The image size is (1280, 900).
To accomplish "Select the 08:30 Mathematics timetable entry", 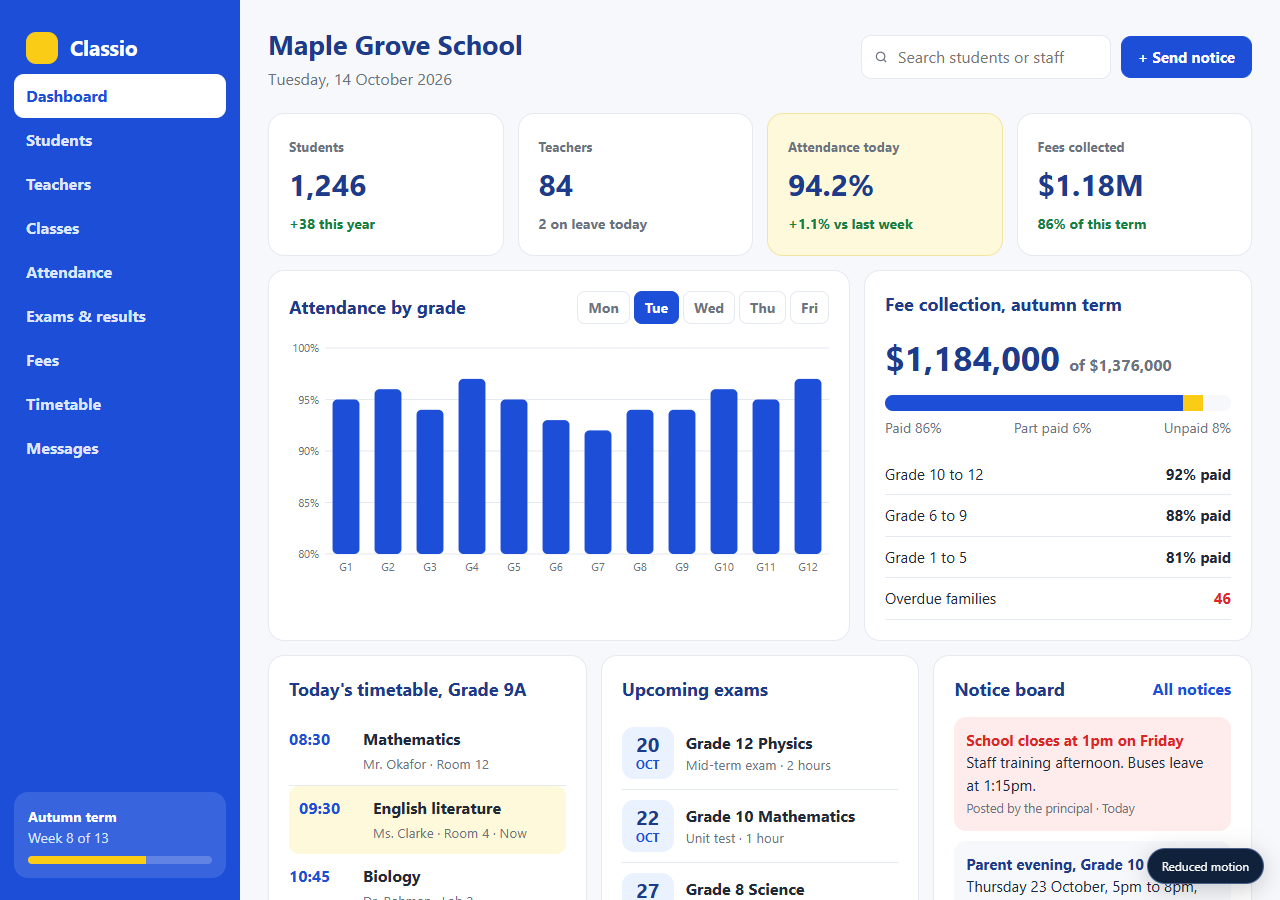I will 427,751.
